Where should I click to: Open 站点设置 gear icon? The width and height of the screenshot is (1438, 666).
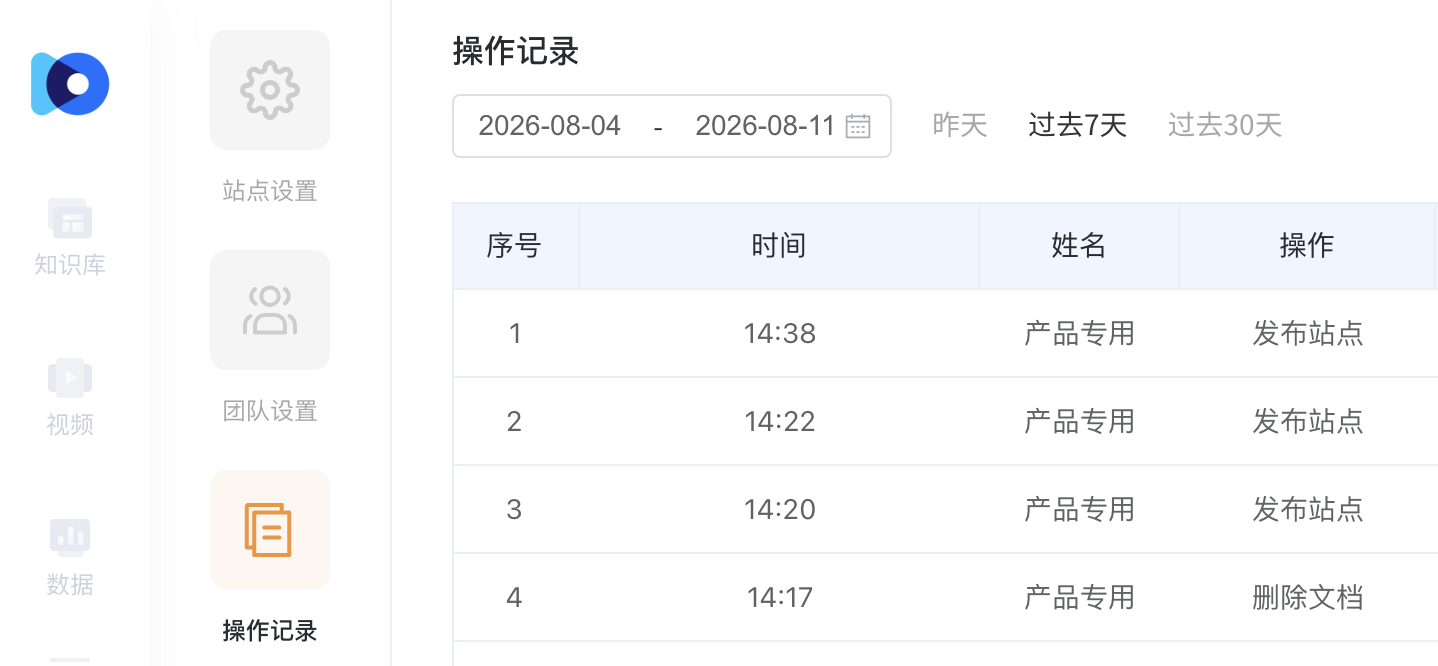(270, 90)
